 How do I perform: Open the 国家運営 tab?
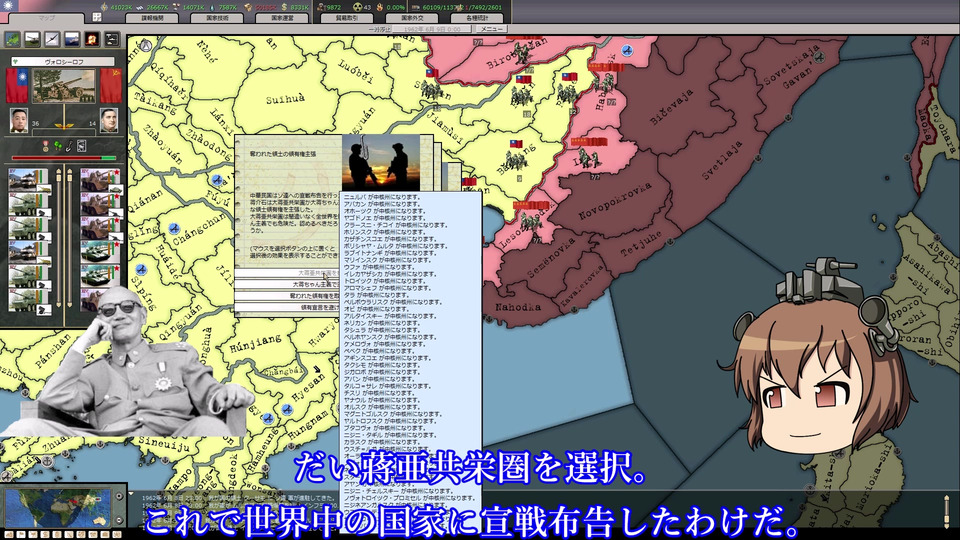282,18
